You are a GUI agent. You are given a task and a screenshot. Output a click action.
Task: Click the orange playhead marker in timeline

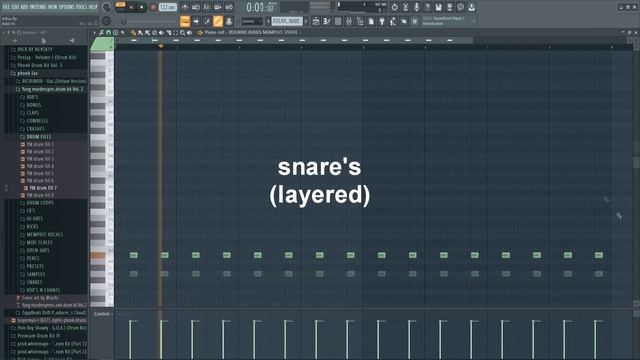click(161, 46)
